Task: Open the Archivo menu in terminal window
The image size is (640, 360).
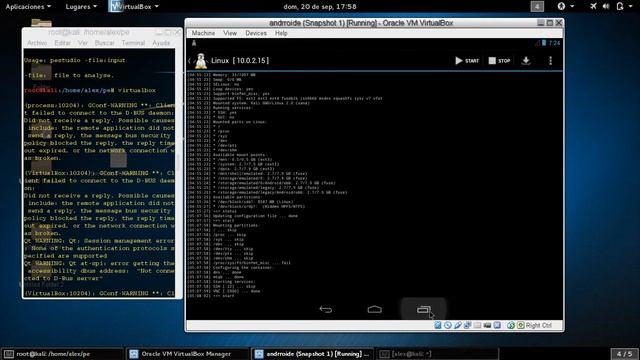Action: 37,43
